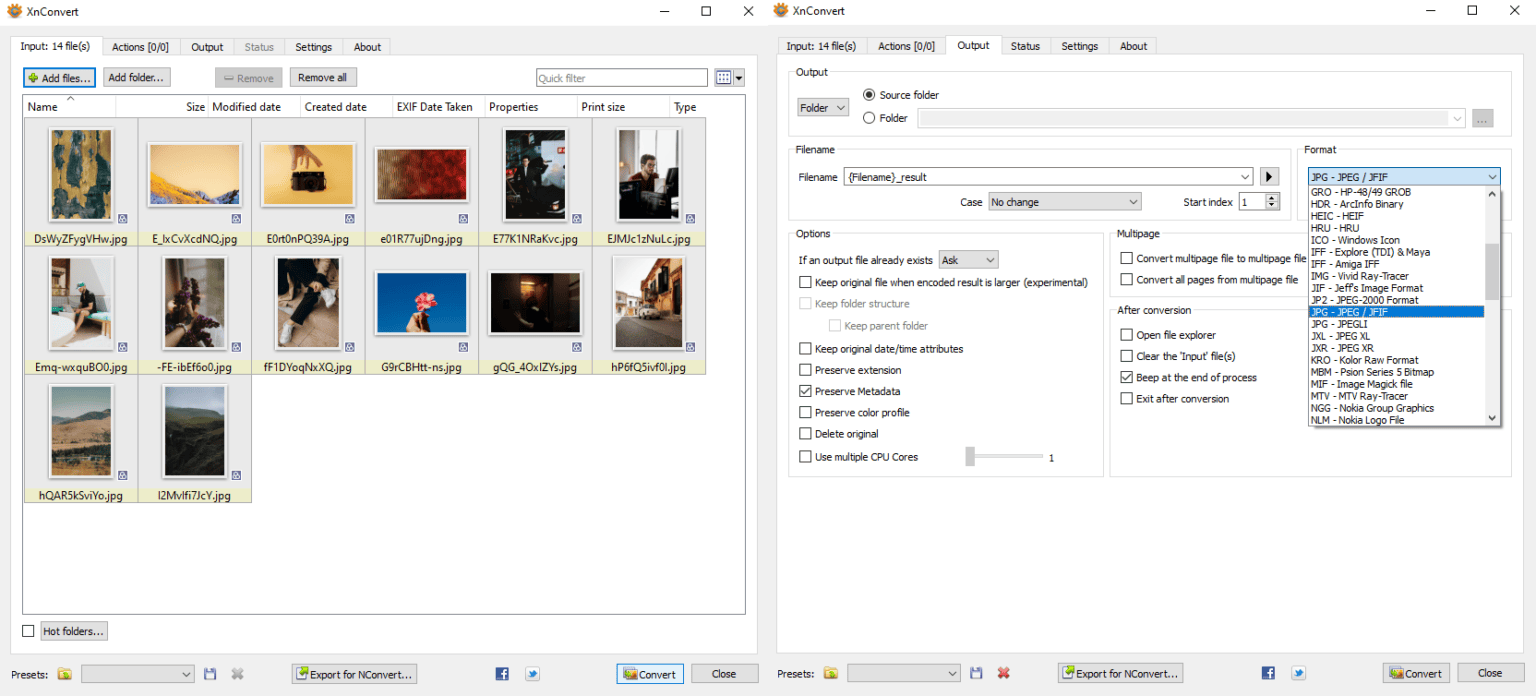Toggle Keep original file when encoded larger
The width and height of the screenshot is (1536, 696).
coord(805,283)
